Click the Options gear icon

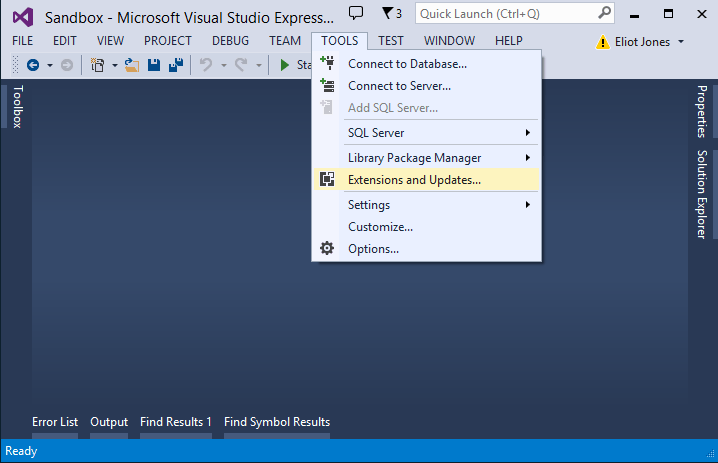(x=327, y=248)
